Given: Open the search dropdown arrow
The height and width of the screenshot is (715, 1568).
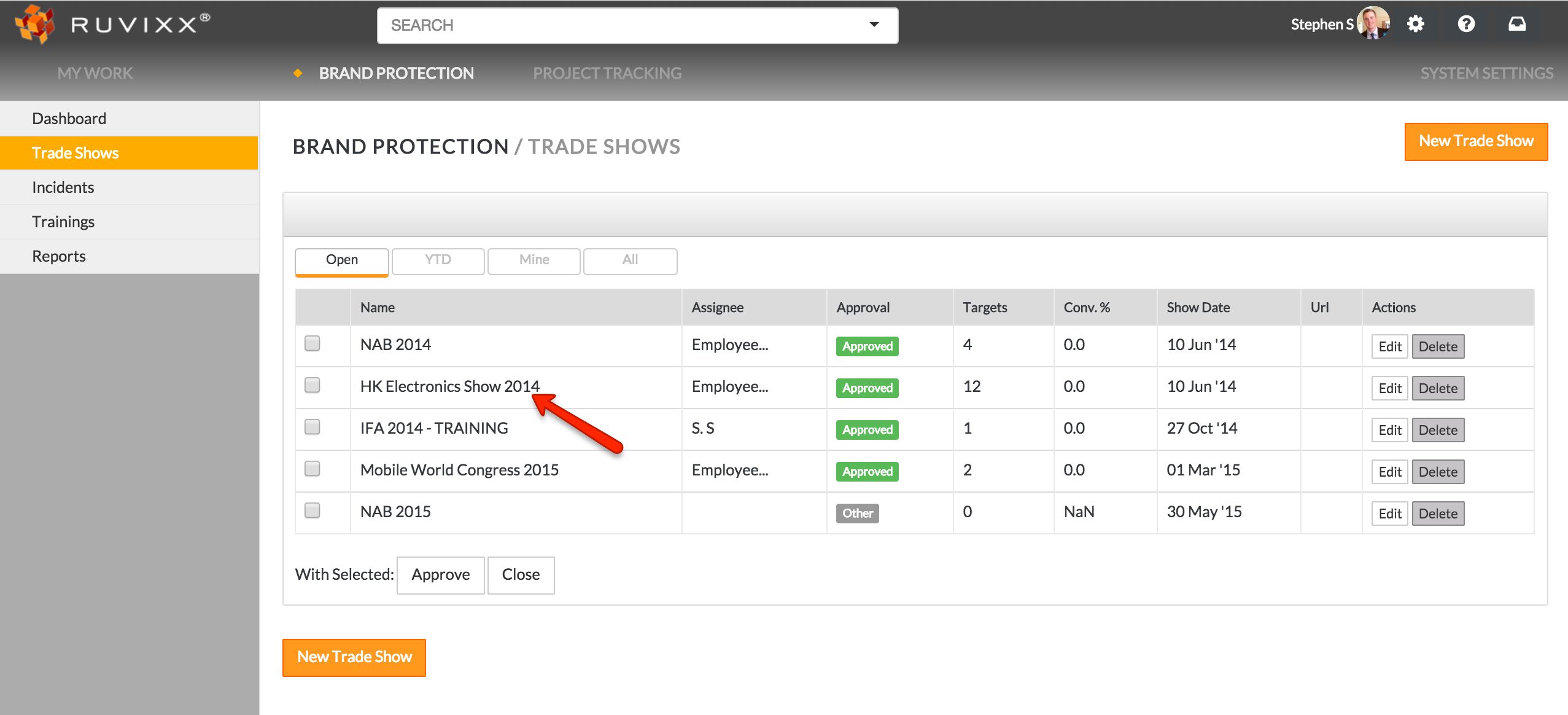Looking at the screenshot, I should pos(874,25).
